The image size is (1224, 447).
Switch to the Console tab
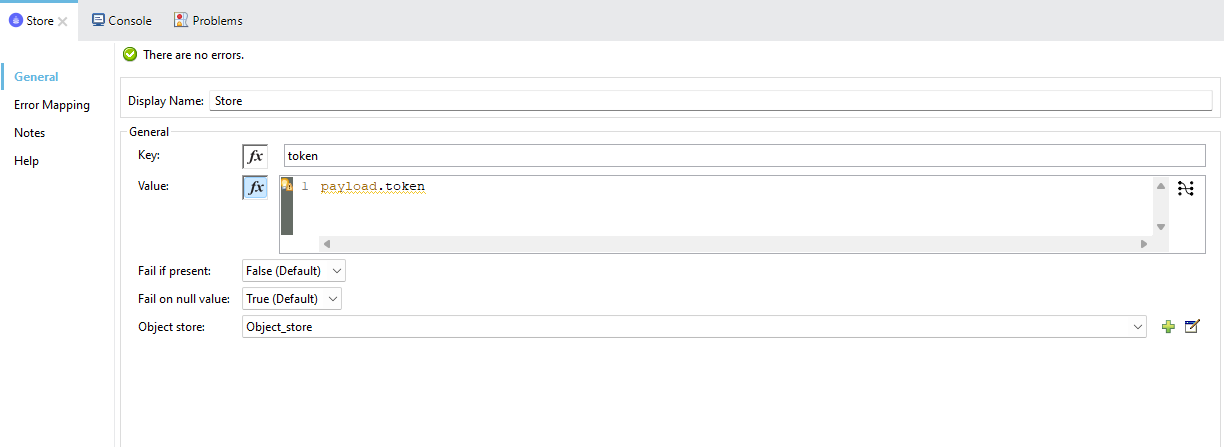122,21
